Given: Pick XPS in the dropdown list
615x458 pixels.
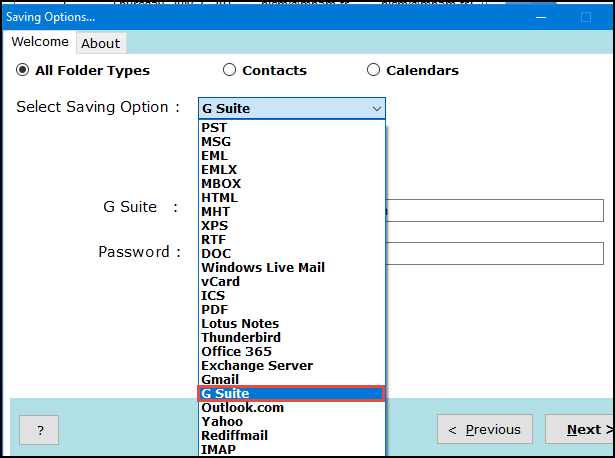Looking at the screenshot, I should click(x=292, y=225).
